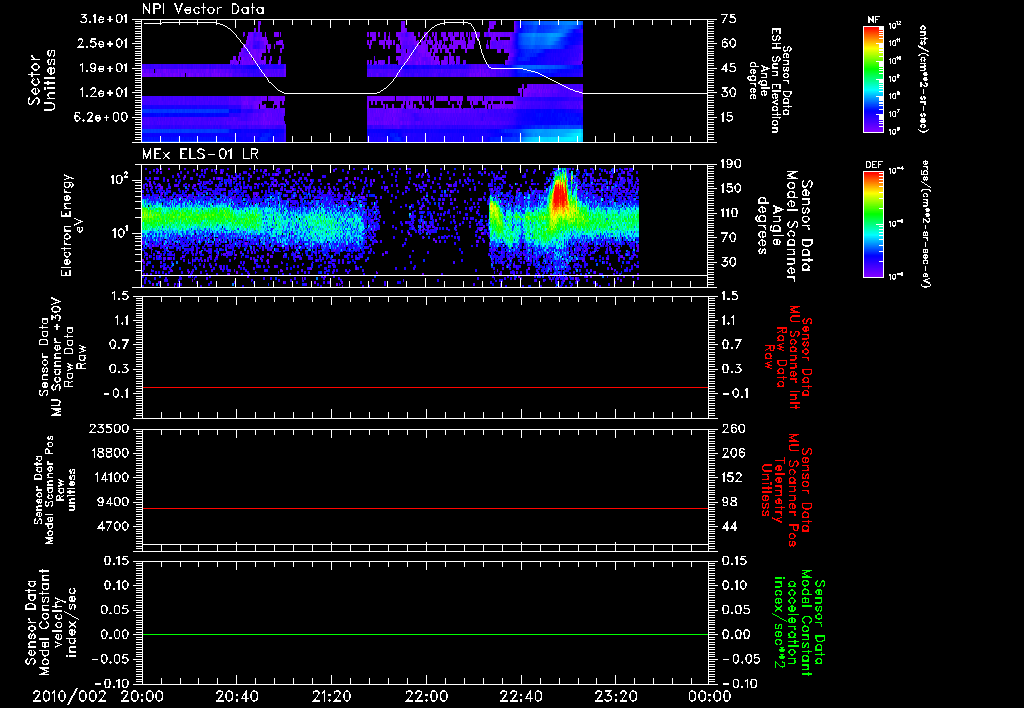This screenshot has width=1024, height=708.
Task: Click the '60' sun elevation tick label
Action: coord(729,43)
